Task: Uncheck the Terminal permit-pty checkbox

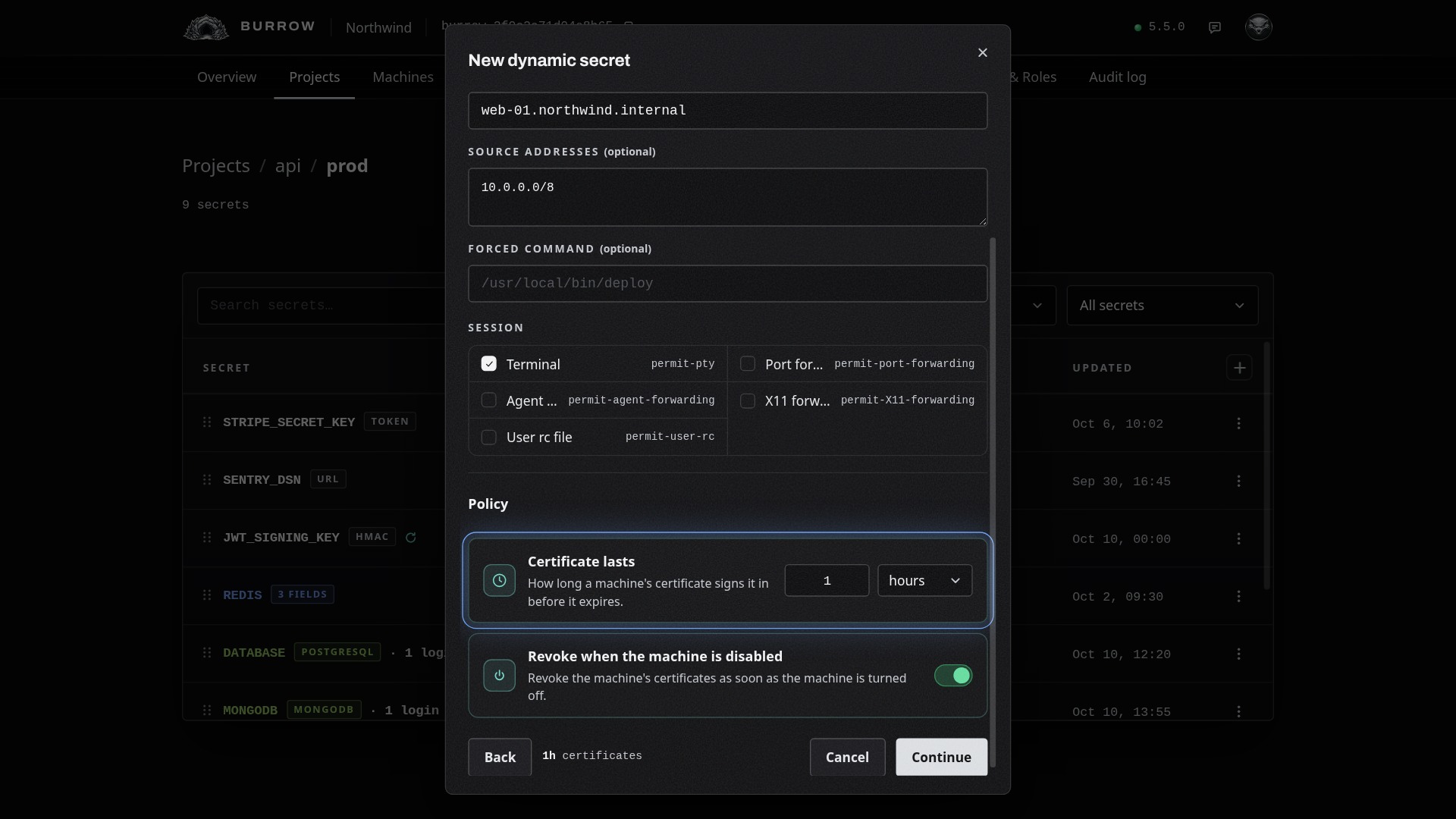Action: [x=489, y=364]
